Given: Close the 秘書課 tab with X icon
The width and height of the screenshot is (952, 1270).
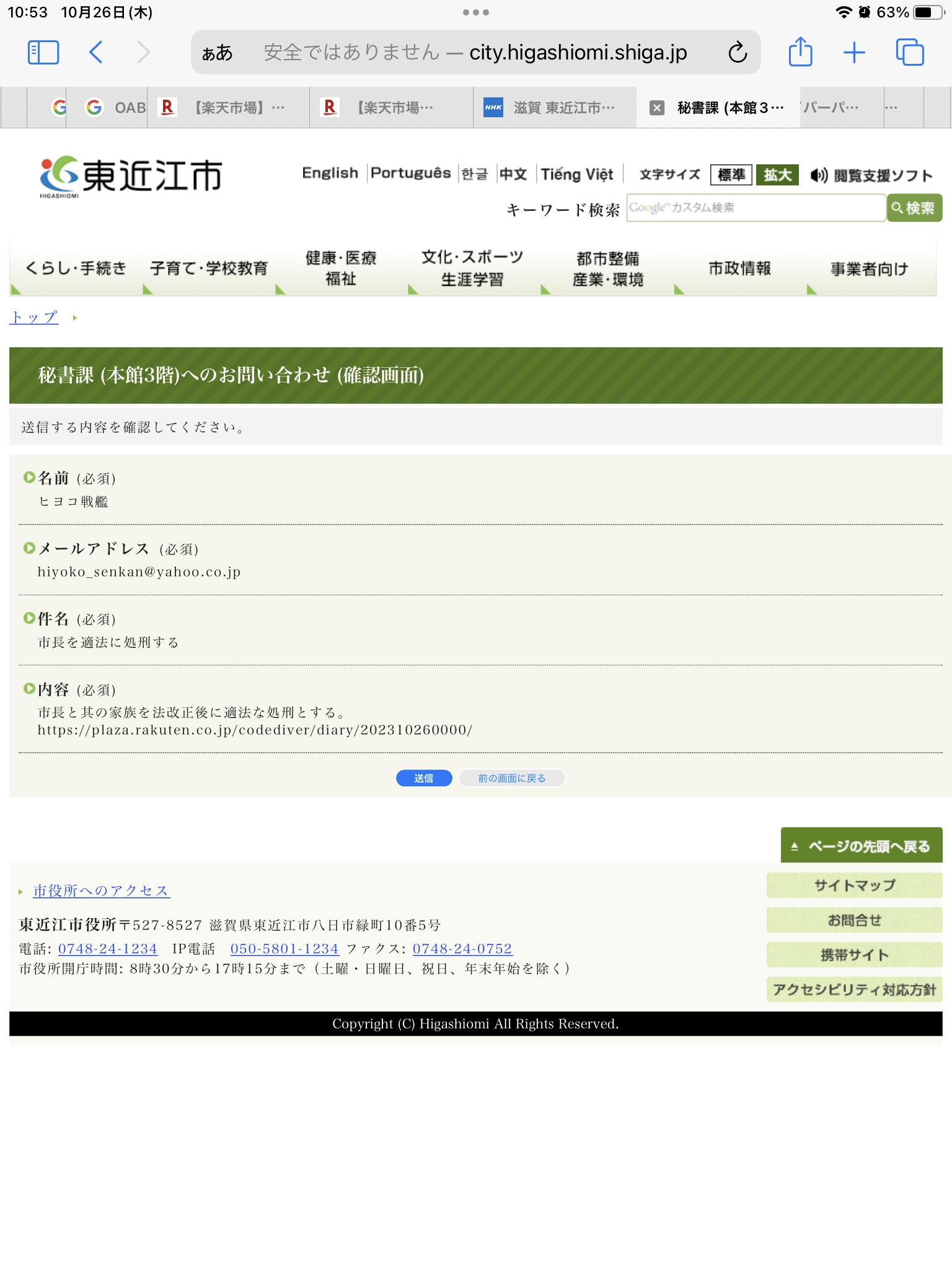Looking at the screenshot, I should [657, 108].
